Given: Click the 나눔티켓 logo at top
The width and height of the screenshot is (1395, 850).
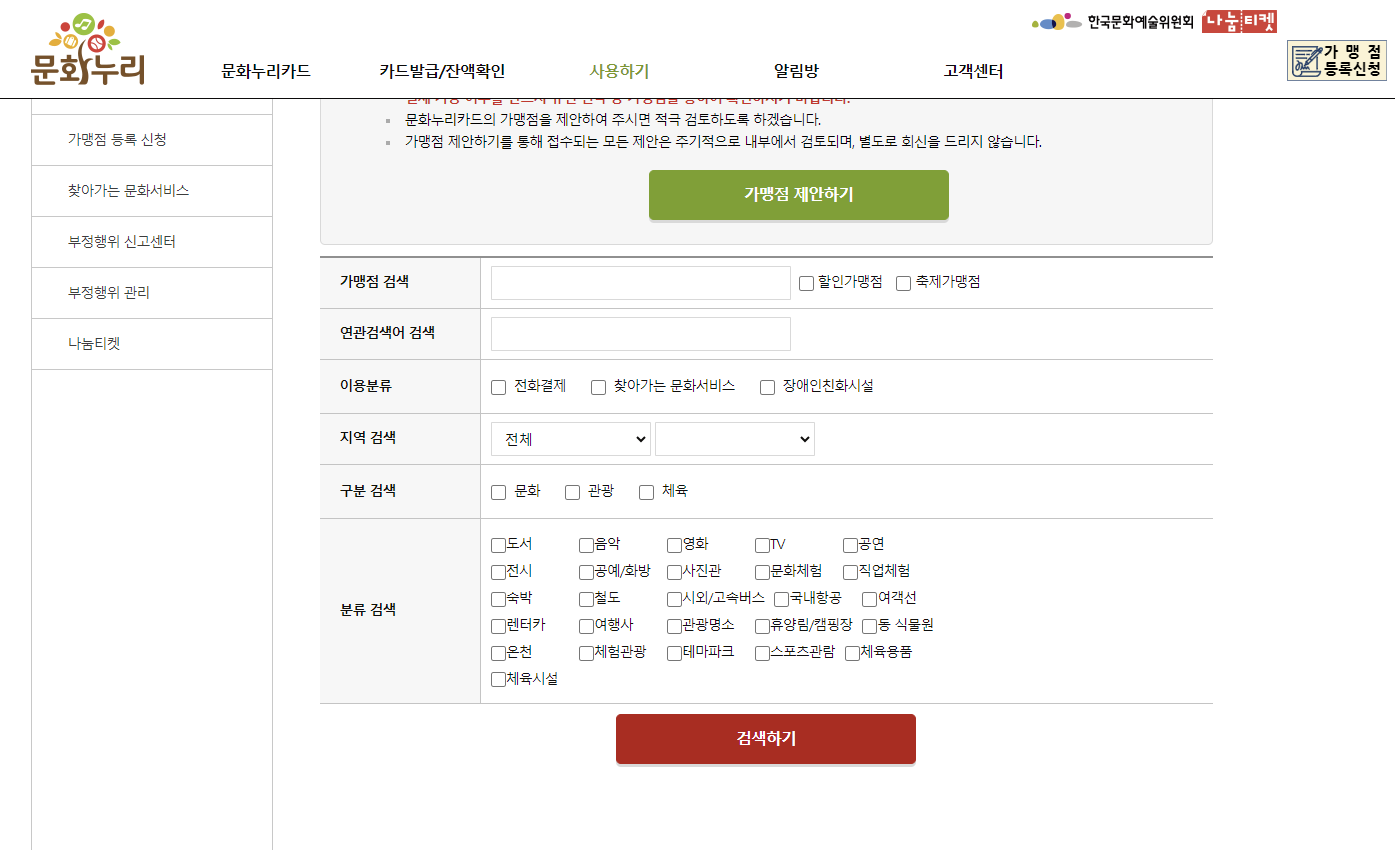Looking at the screenshot, I should (x=1239, y=21).
